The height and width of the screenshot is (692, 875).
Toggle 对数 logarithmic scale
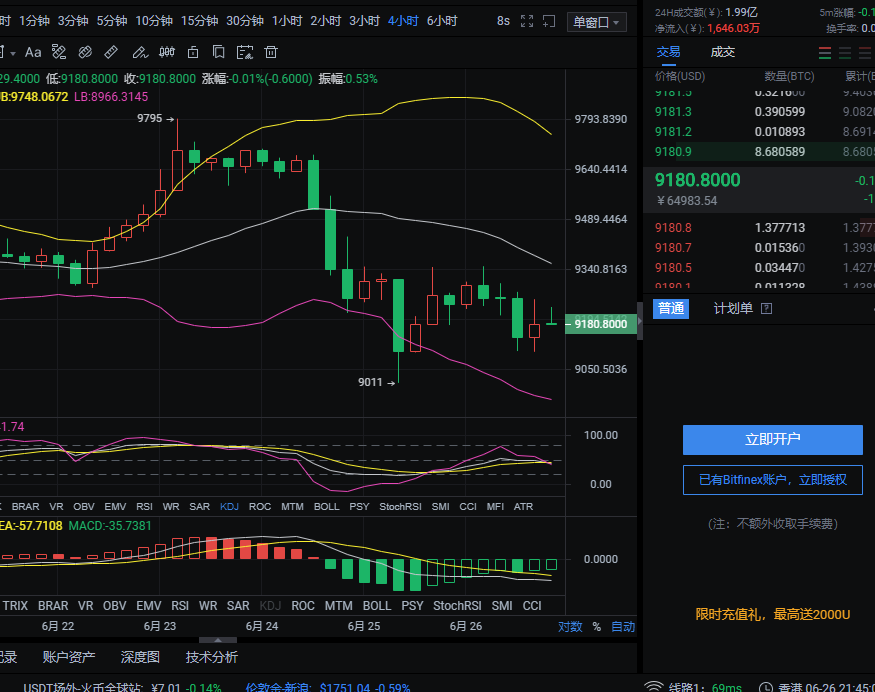coord(570,627)
